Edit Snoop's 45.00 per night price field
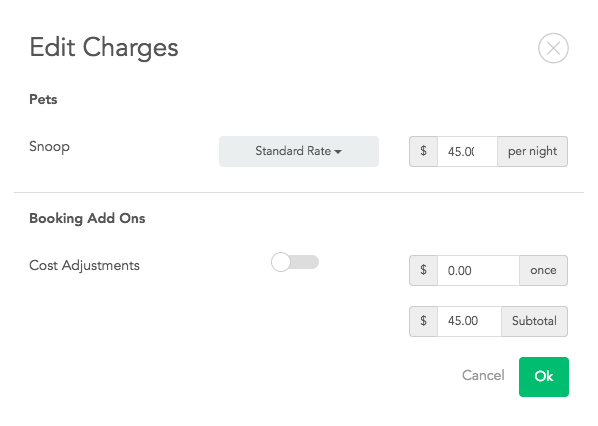 tap(467, 151)
